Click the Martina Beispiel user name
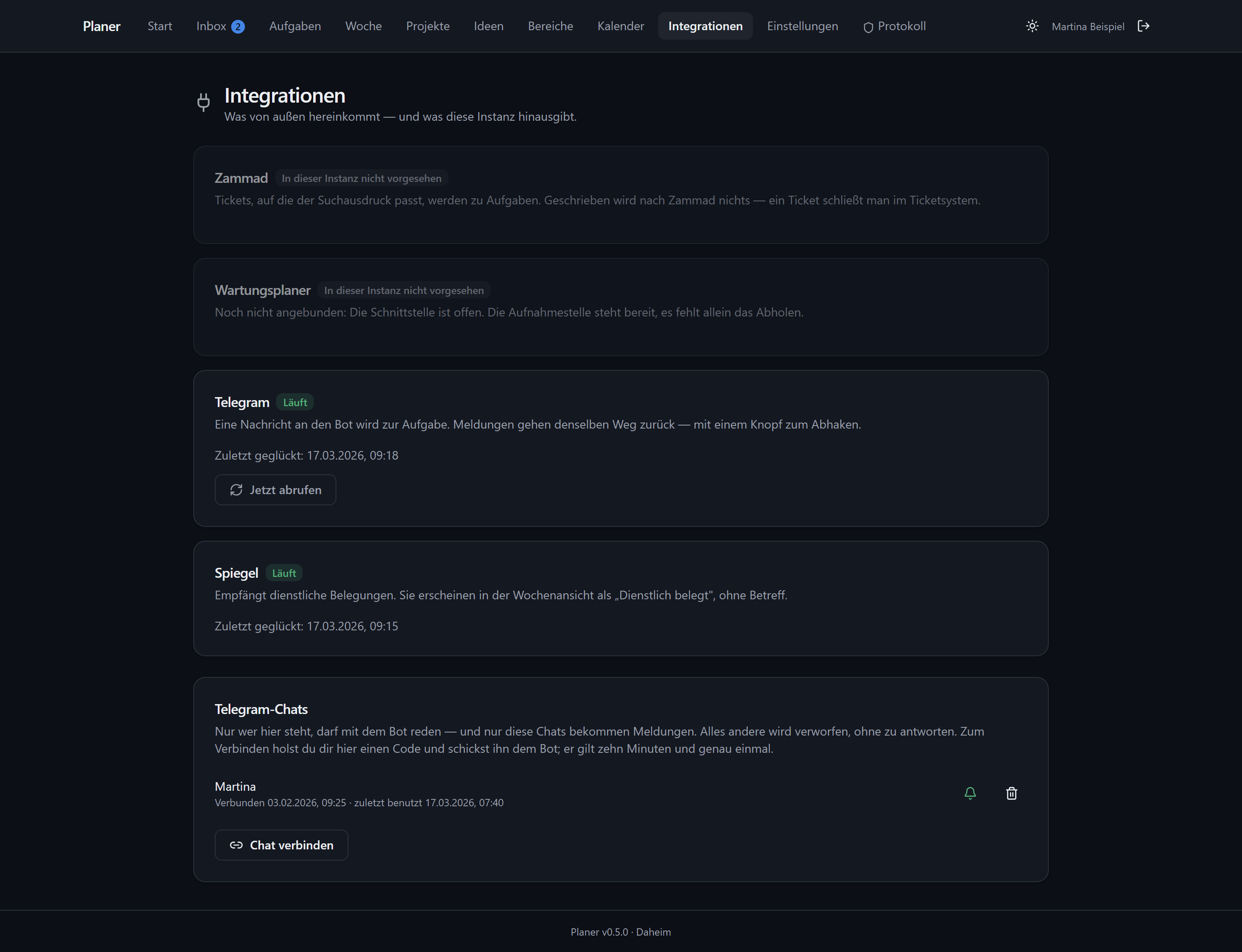Viewport: 1242px width, 952px height. 1088,27
